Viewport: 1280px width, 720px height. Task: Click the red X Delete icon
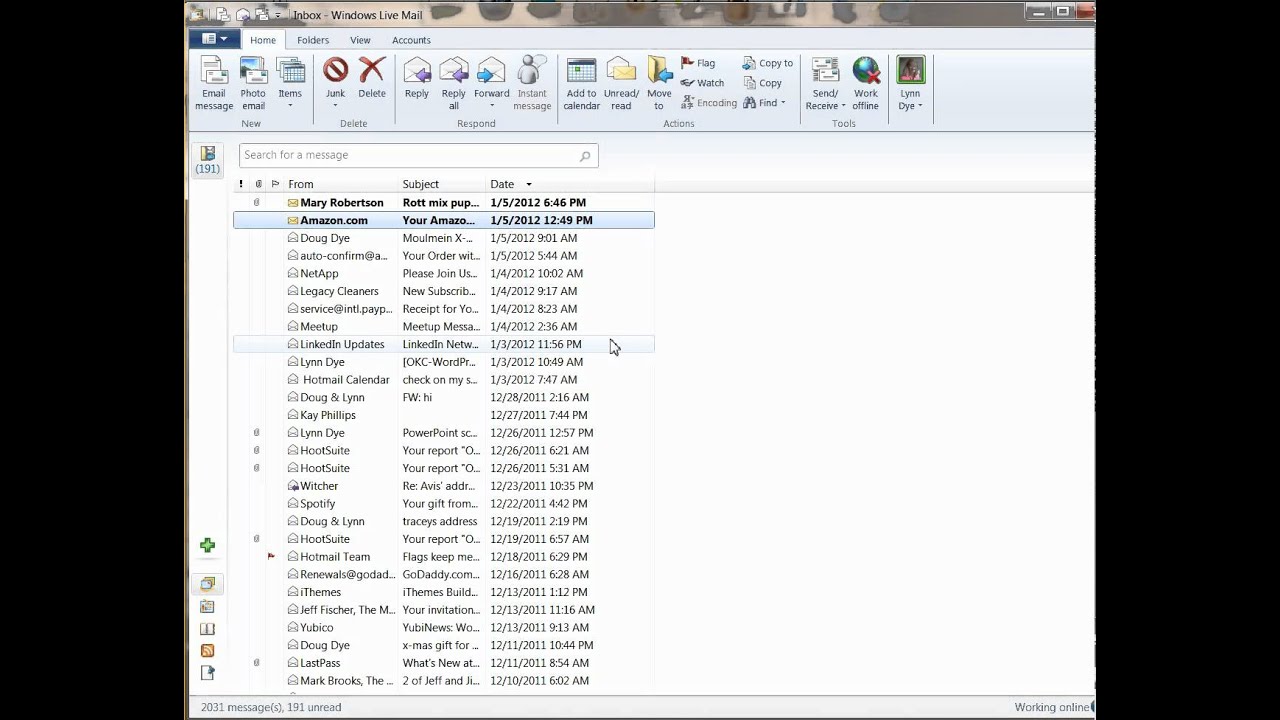tap(372, 70)
